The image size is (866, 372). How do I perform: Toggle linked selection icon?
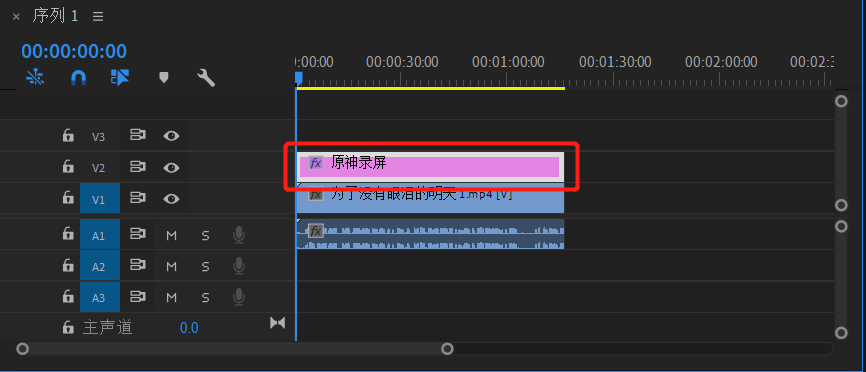click(120, 77)
